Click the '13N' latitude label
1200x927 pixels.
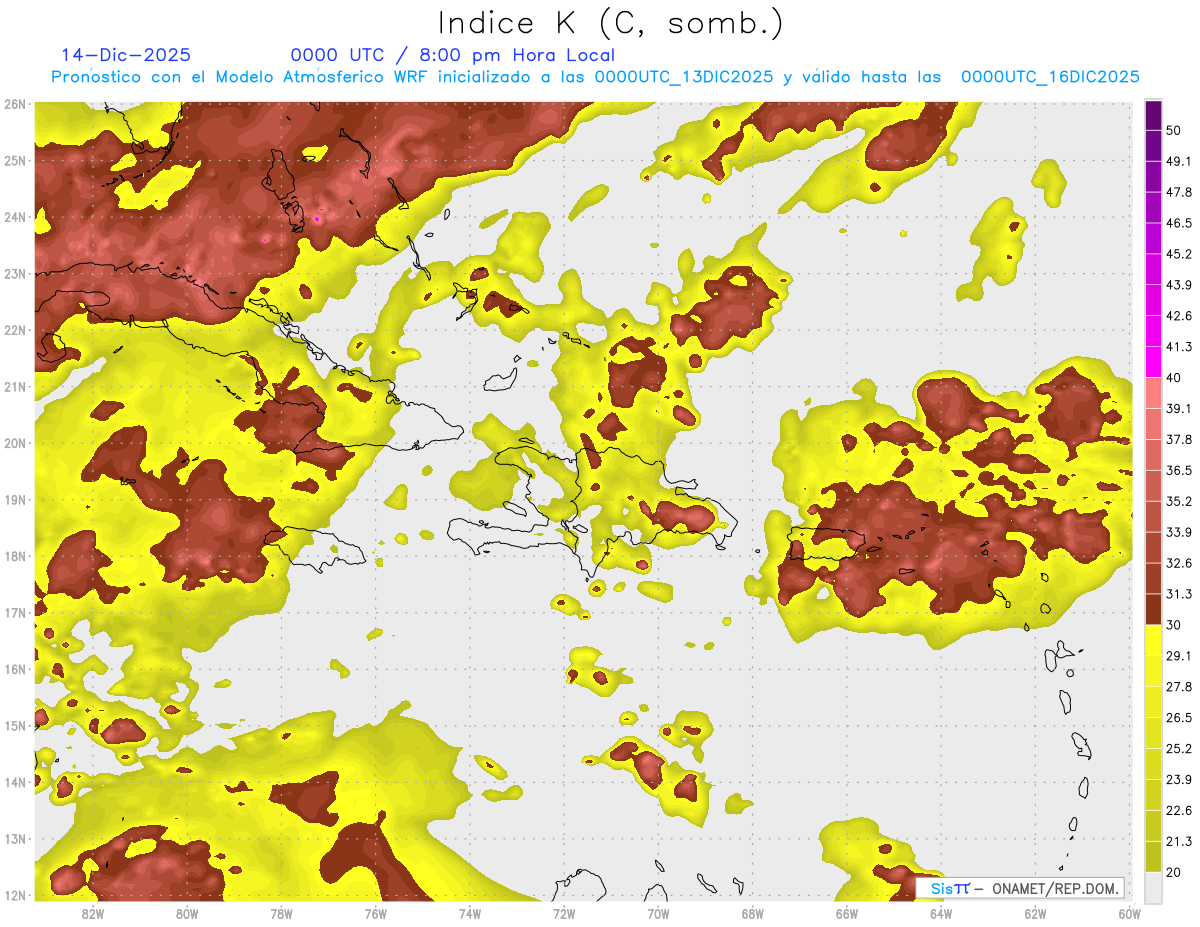click(15, 839)
